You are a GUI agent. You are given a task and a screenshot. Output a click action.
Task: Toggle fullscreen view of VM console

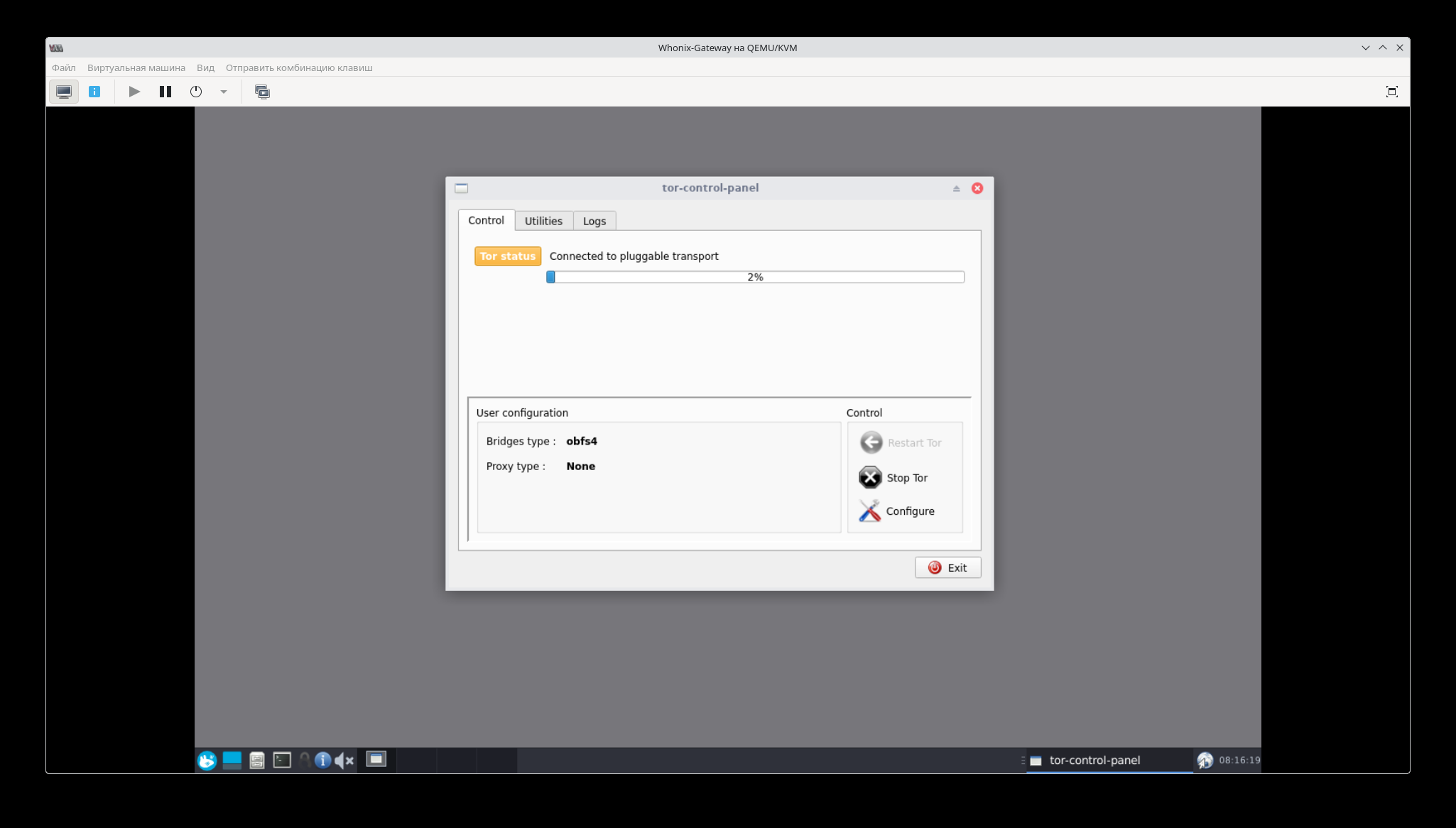pyautogui.click(x=1391, y=92)
